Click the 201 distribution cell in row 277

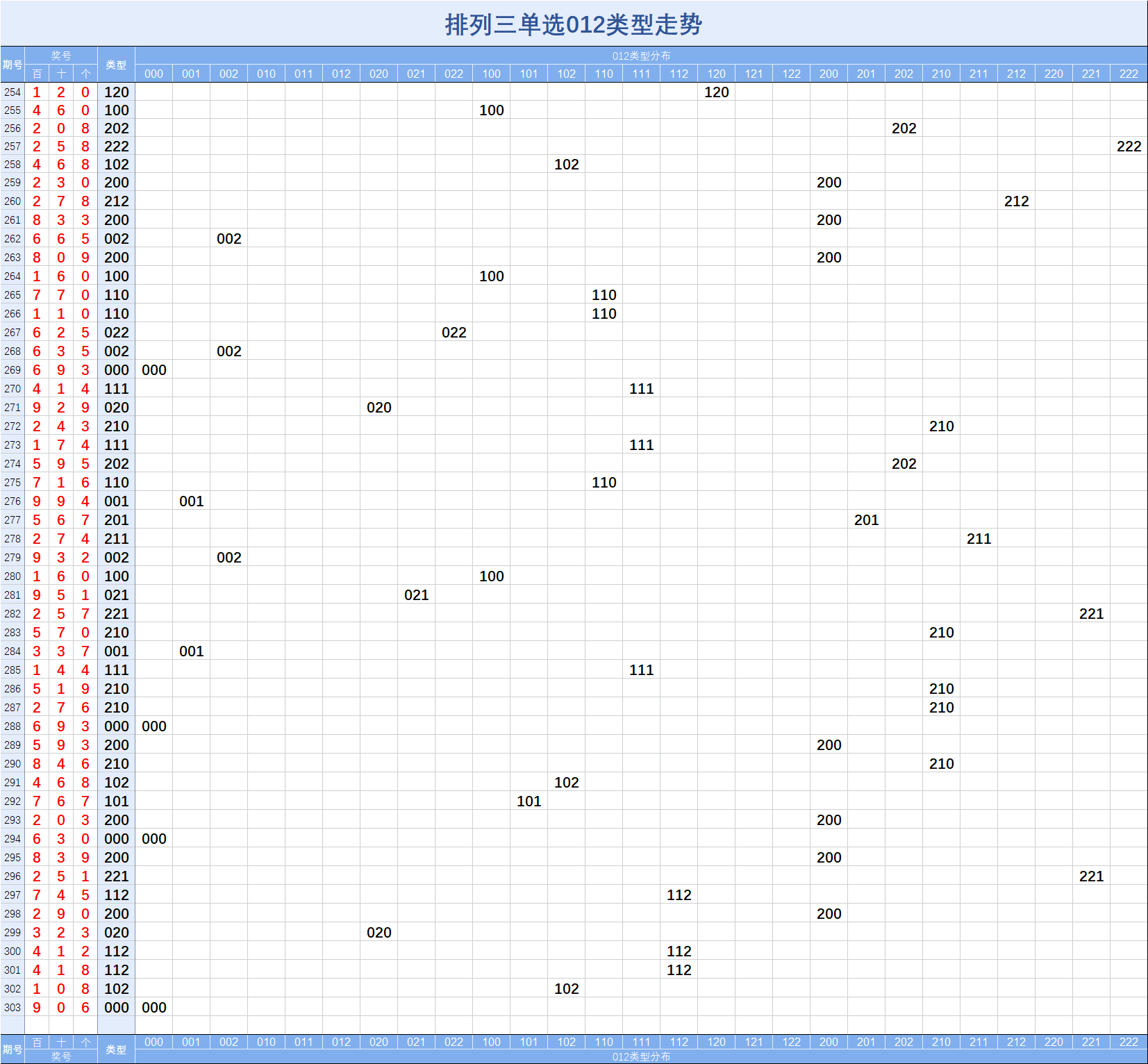(866, 519)
